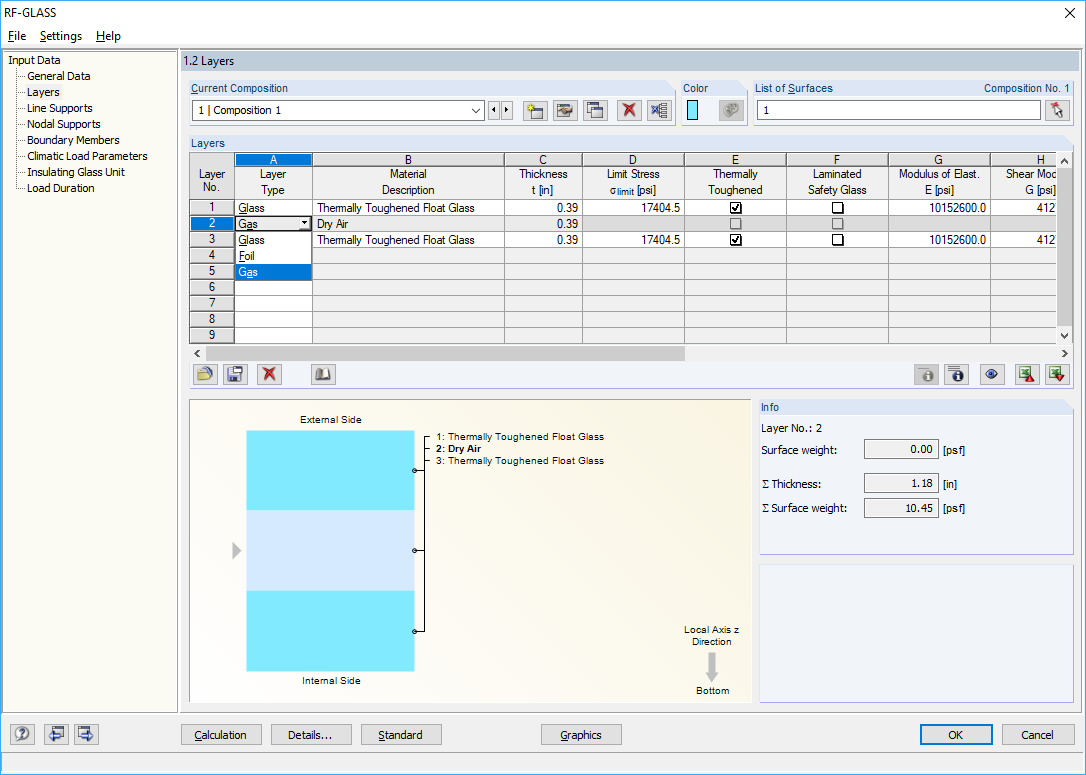Open the Help menu
Viewport: 1086px width, 775px height.
pos(107,36)
